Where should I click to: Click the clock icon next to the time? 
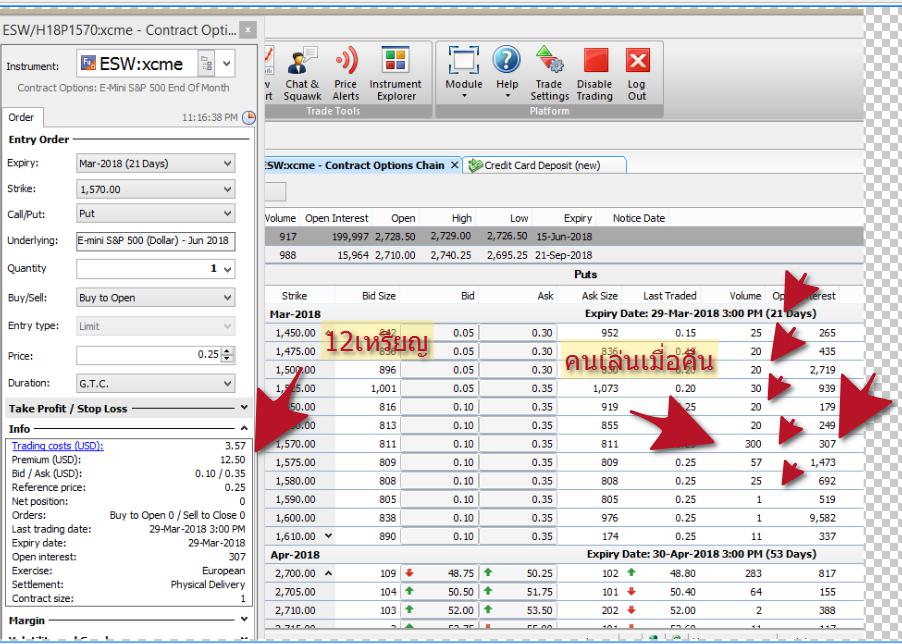coord(250,116)
